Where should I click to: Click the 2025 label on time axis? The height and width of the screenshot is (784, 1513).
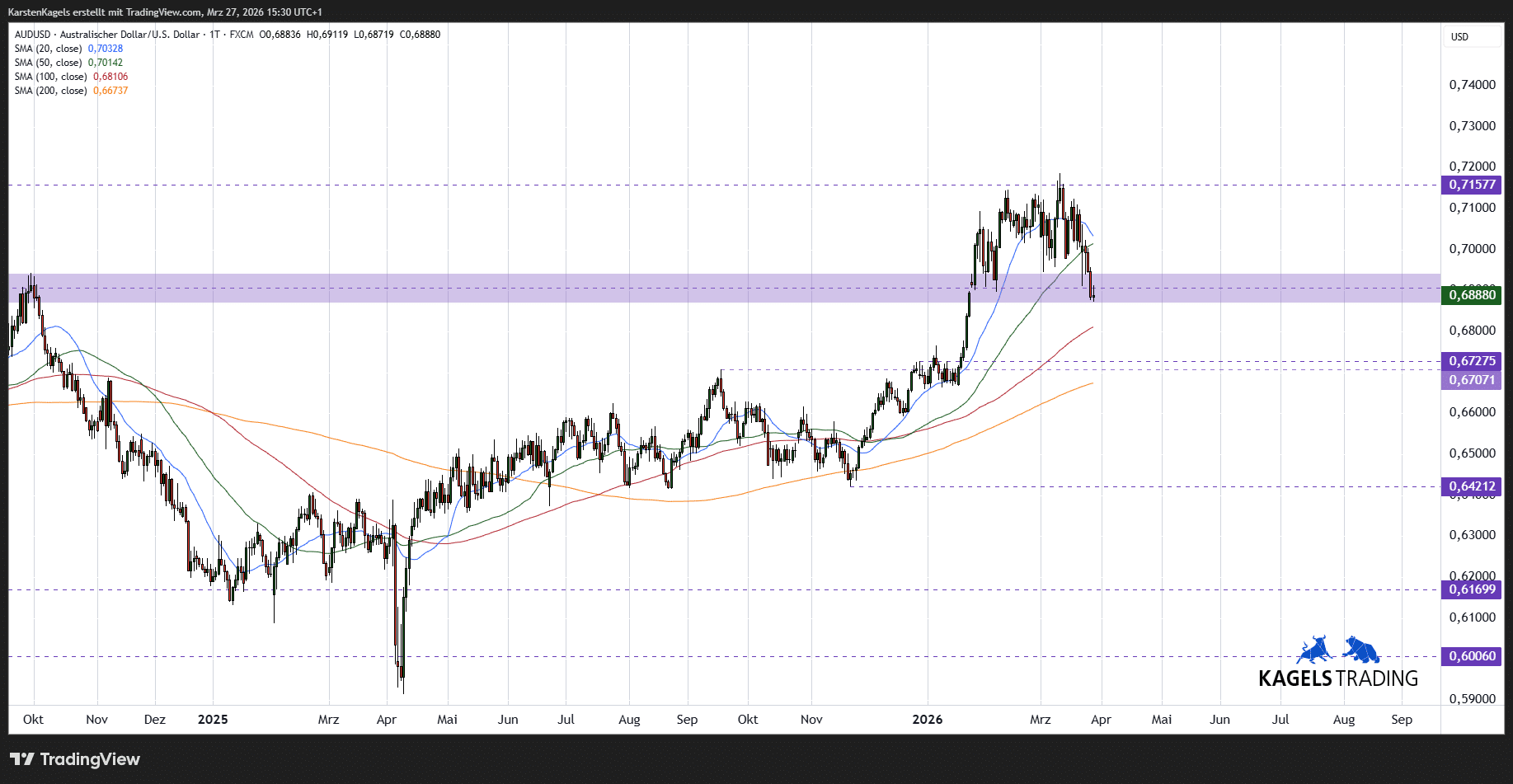[x=213, y=720]
